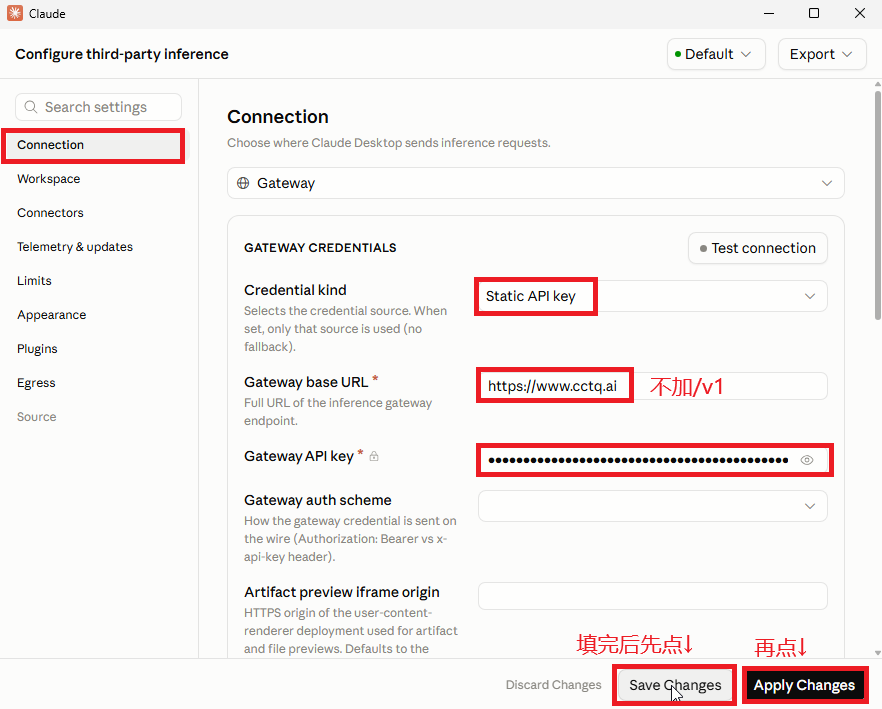Click the Connection heading text
The height and width of the screenshot is (709, 882).
(x=278, y=116)
